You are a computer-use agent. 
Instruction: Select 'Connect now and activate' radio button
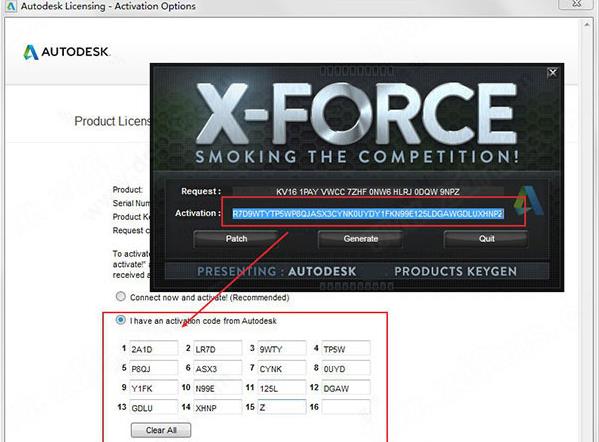pyautogui.click(x=121, y=296)
